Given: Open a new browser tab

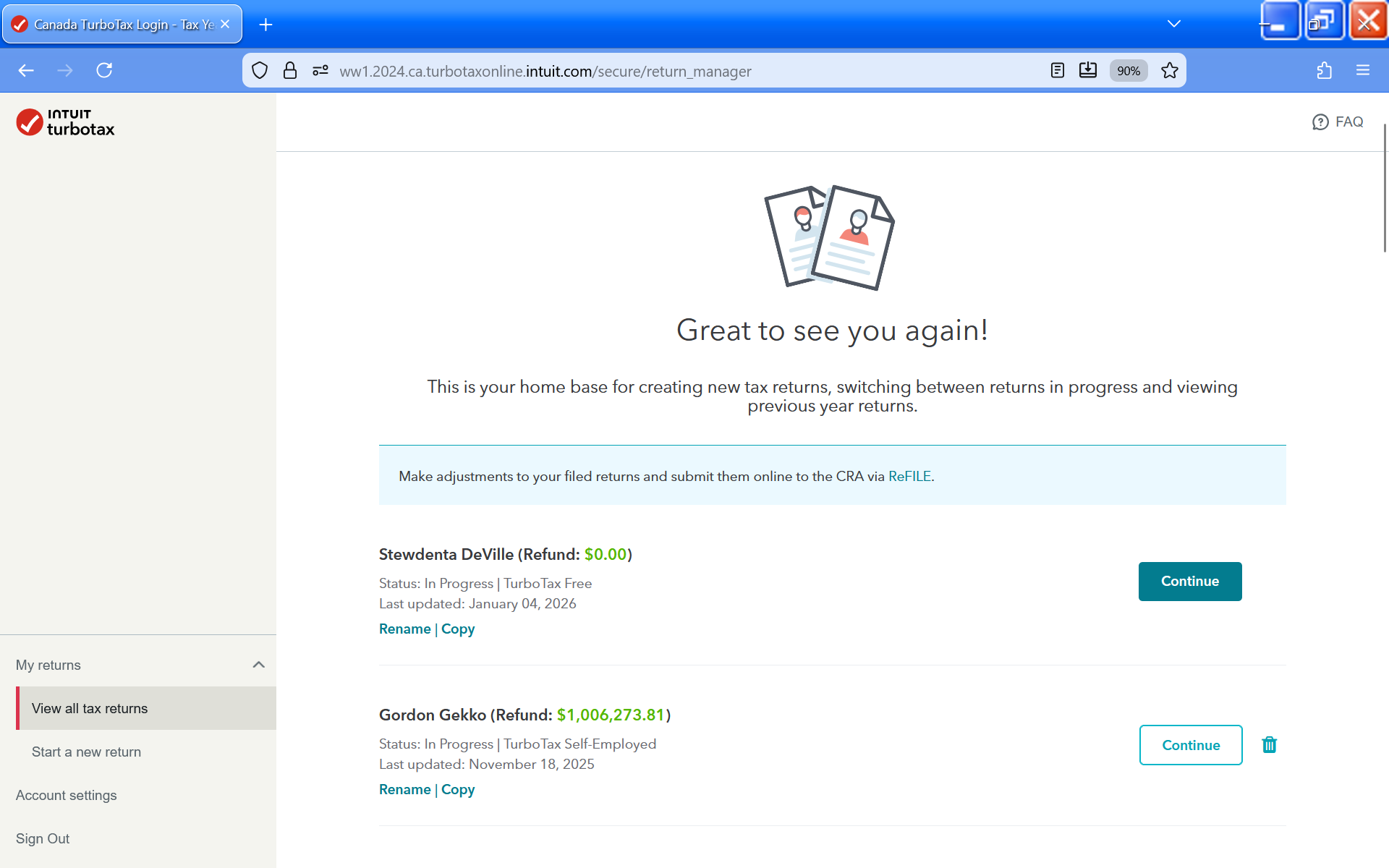Looking at the screenshot, I should tap(266, 25).
